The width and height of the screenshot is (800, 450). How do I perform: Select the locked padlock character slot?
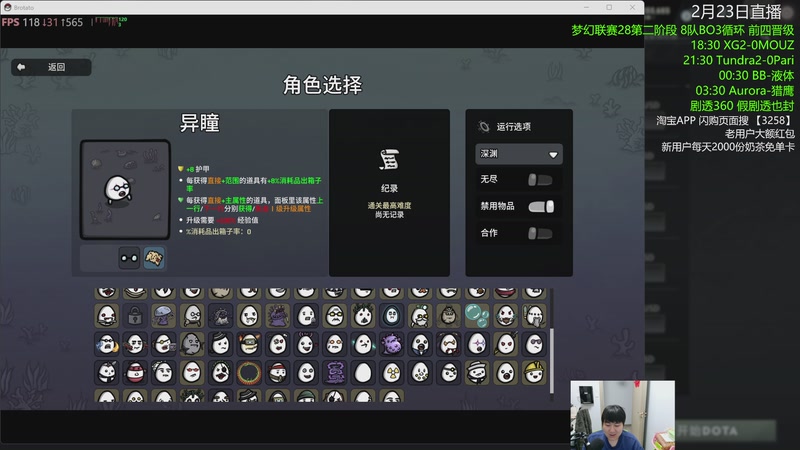click(135, 315)
